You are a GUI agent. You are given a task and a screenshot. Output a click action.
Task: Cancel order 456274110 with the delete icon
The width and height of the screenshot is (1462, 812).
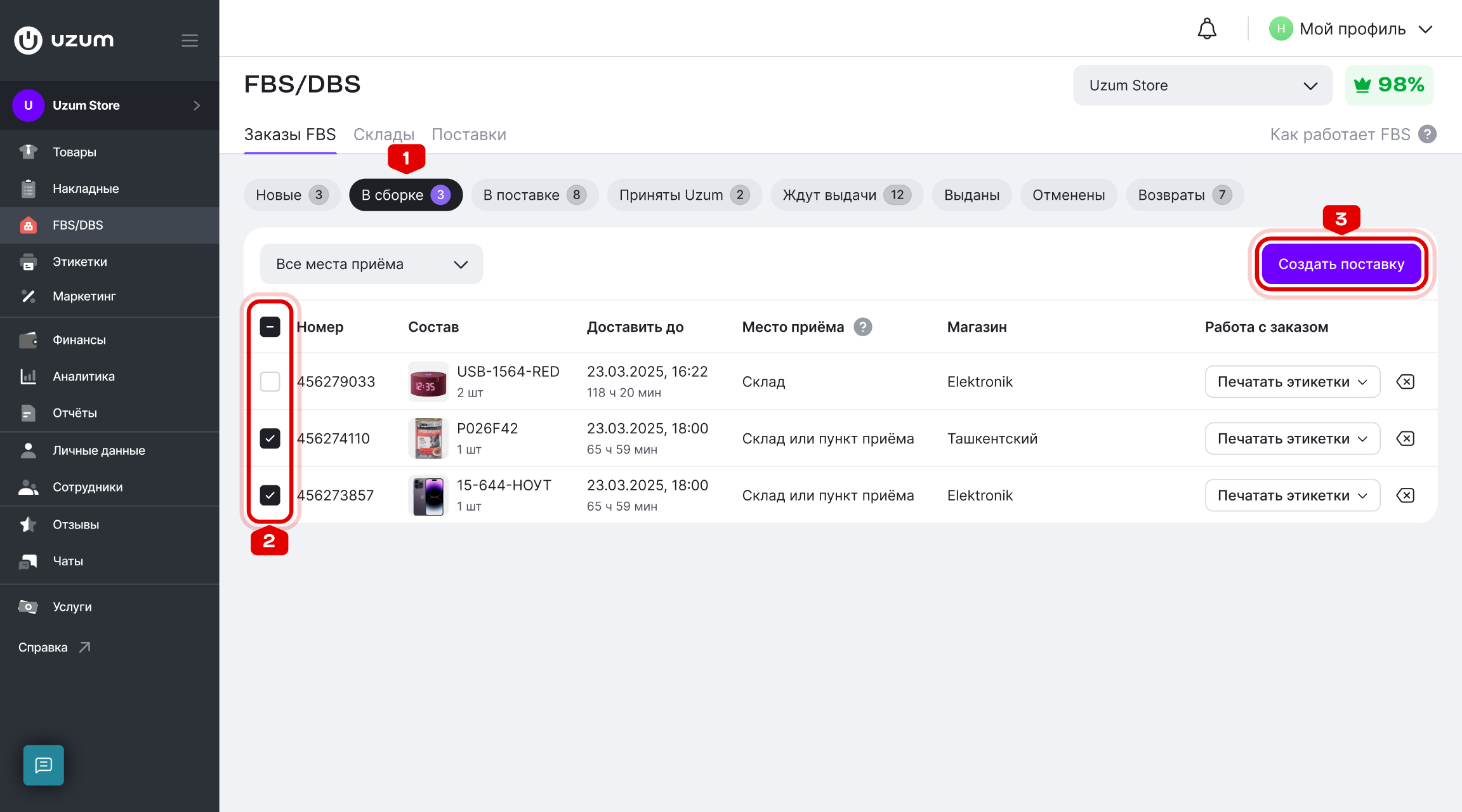point(1406,438)
